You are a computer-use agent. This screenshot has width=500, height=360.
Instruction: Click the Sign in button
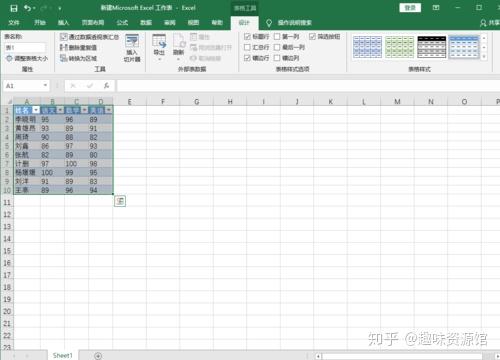(x=410, y=8)
